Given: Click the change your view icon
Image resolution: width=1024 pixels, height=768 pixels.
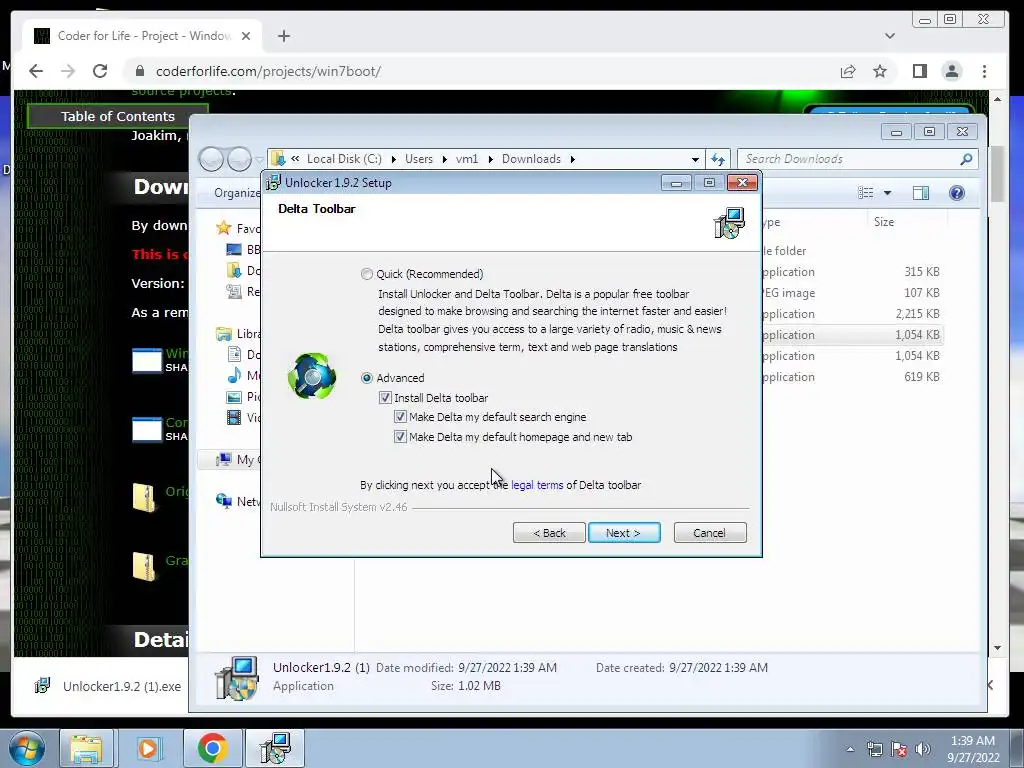Looking at the screenshot, I should (x=866, y=193).
